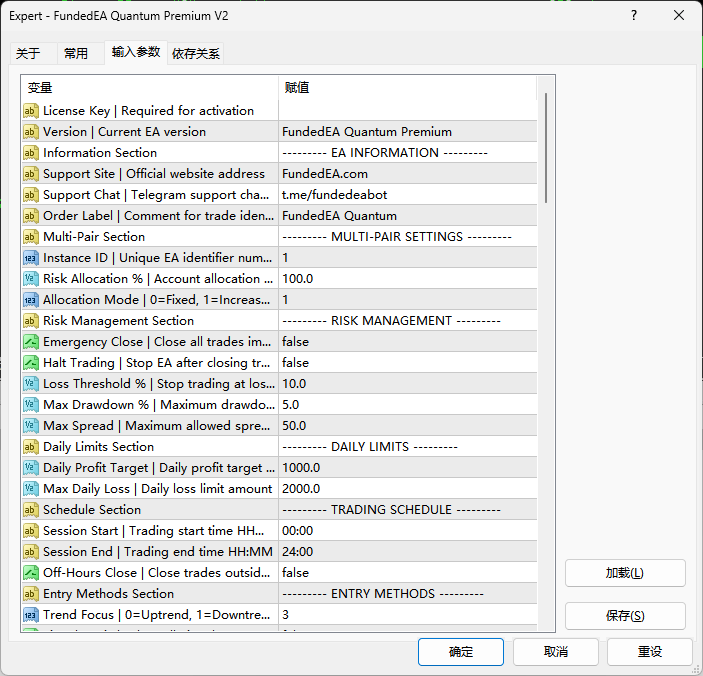Click the decimal icon beside Risk Allocation %
The image size is (703, 676).
click(31, 279)
